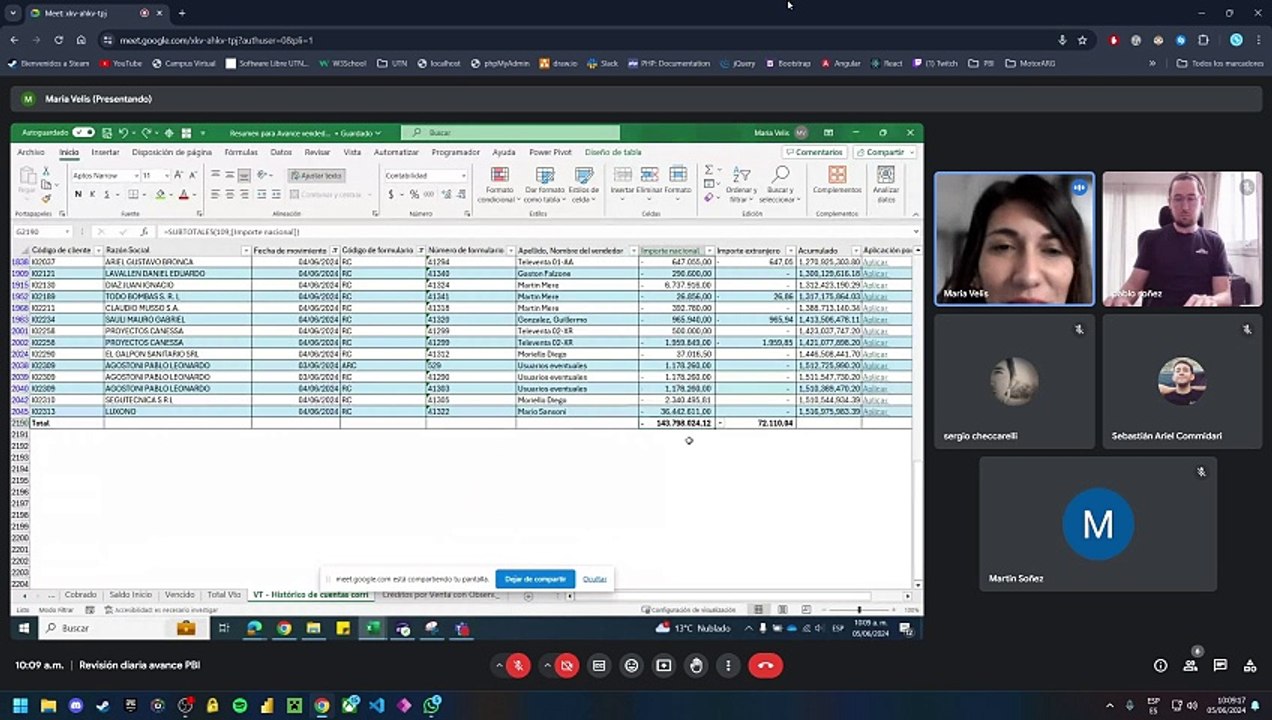Open the Archivo ribbon tab
The width and height of the screenshot is (1272, 720).
tap(31, 152)
